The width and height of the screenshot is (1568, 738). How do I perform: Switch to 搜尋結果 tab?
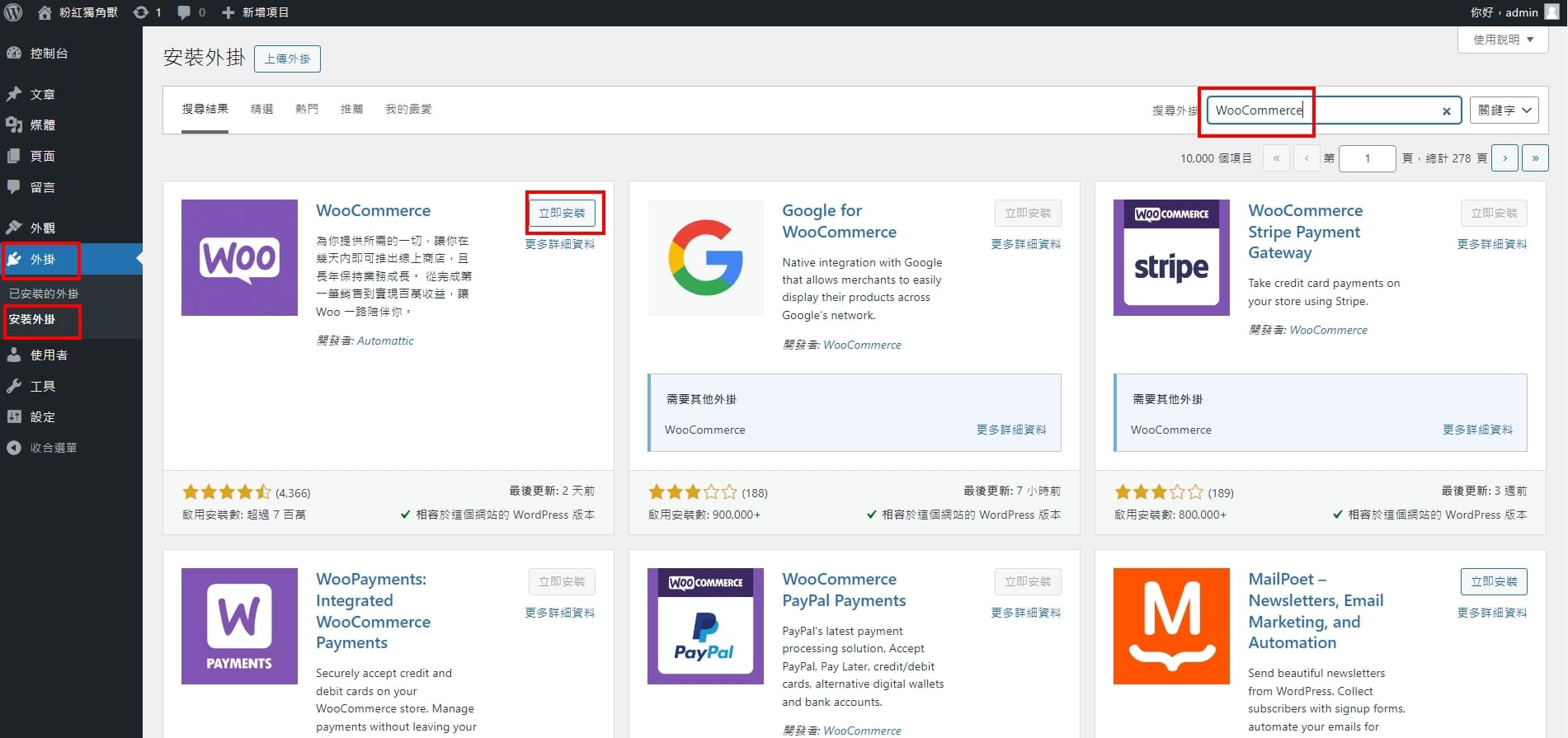pos(205,109)
